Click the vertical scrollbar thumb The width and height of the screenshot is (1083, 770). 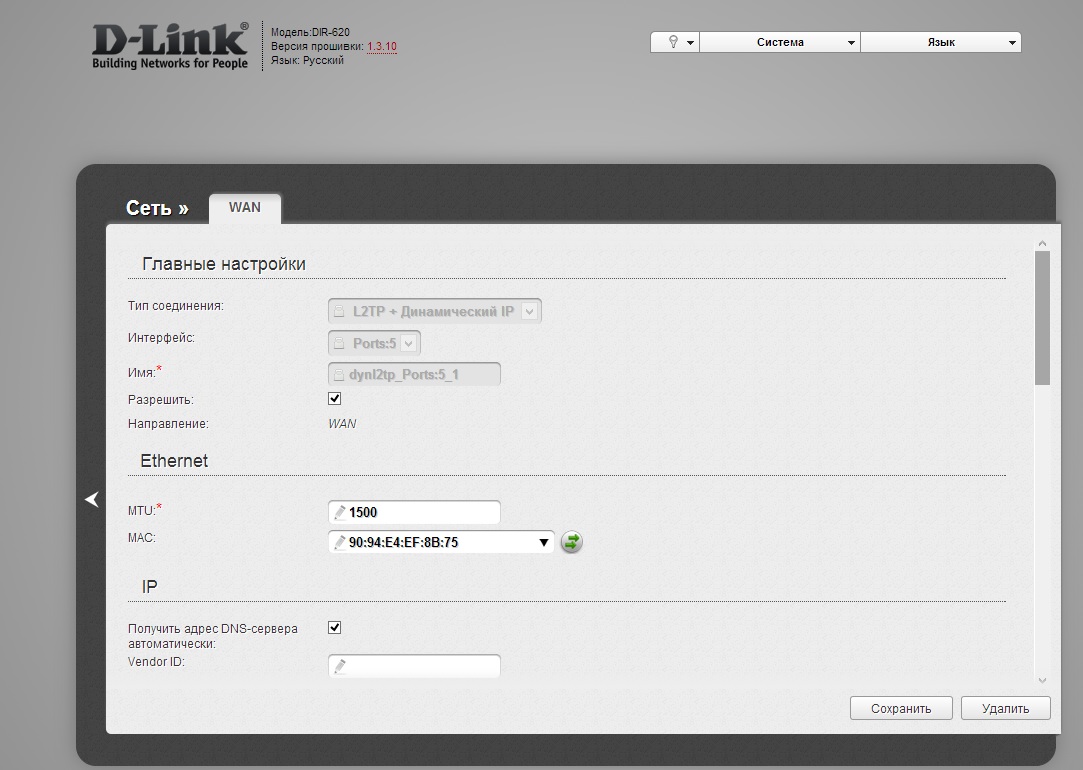pos(1042,318)
